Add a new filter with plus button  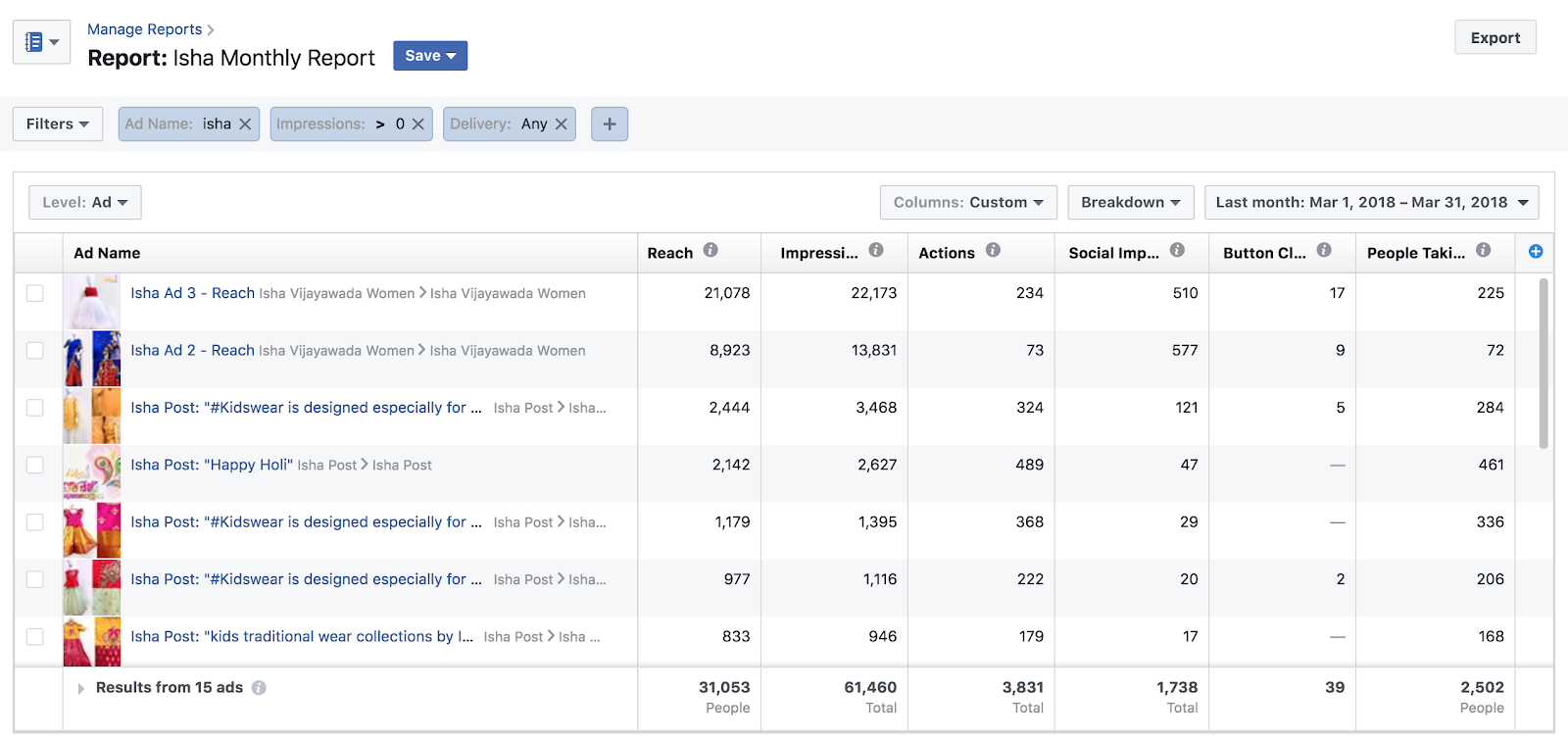pos(610,124)
